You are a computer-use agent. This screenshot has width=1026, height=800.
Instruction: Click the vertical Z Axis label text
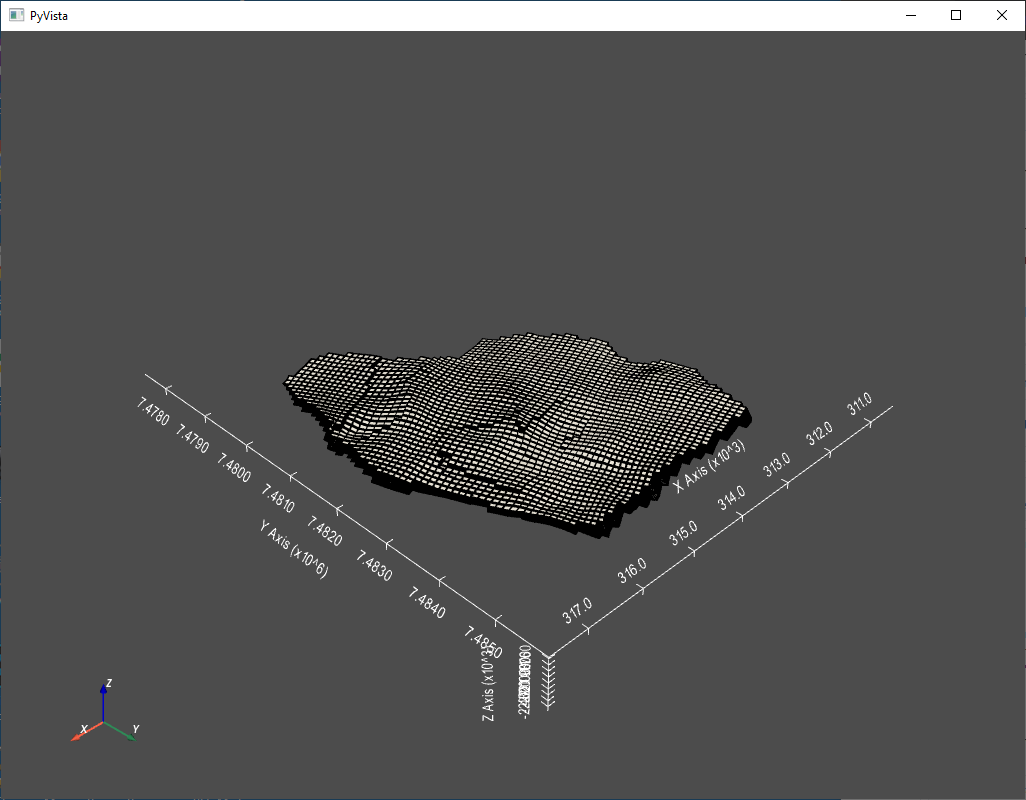(x=487, y=686)
